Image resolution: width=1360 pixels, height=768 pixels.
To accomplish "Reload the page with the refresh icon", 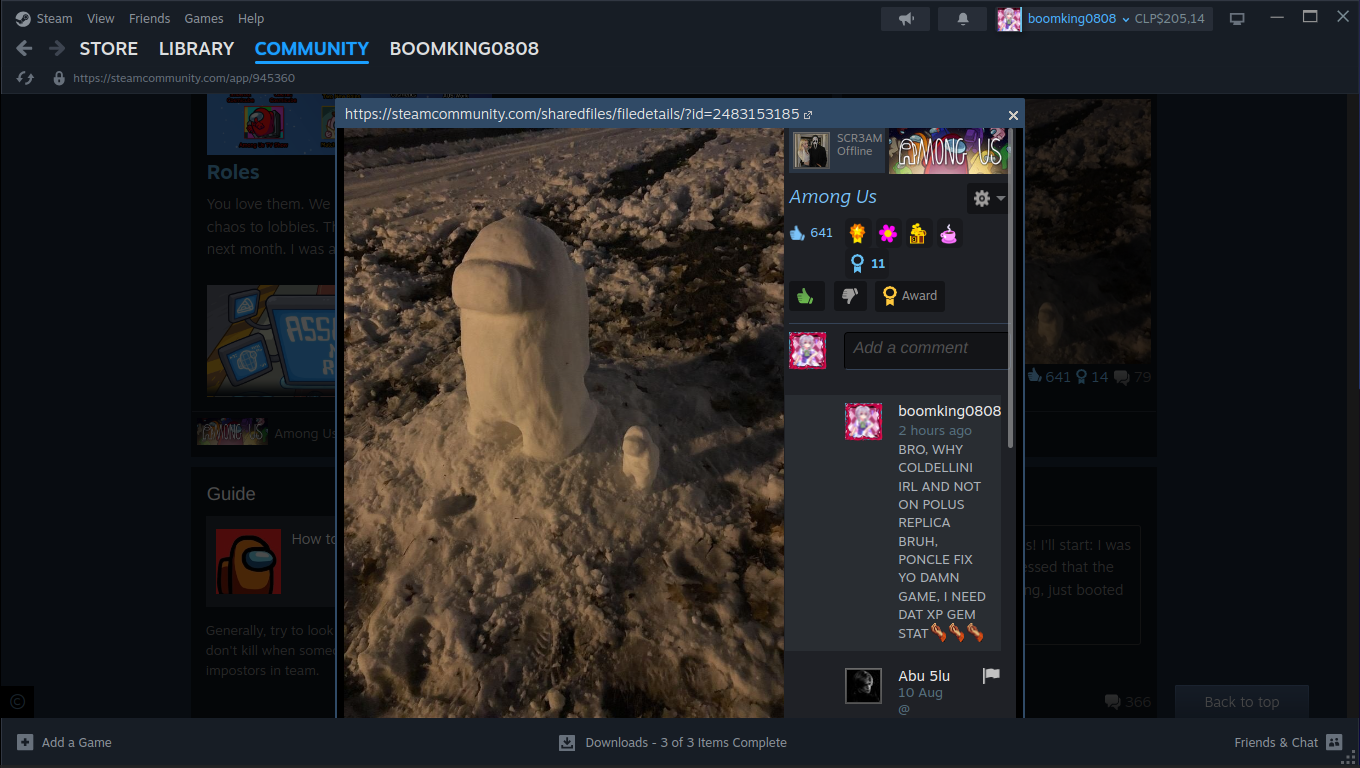I will pos(26,78).
